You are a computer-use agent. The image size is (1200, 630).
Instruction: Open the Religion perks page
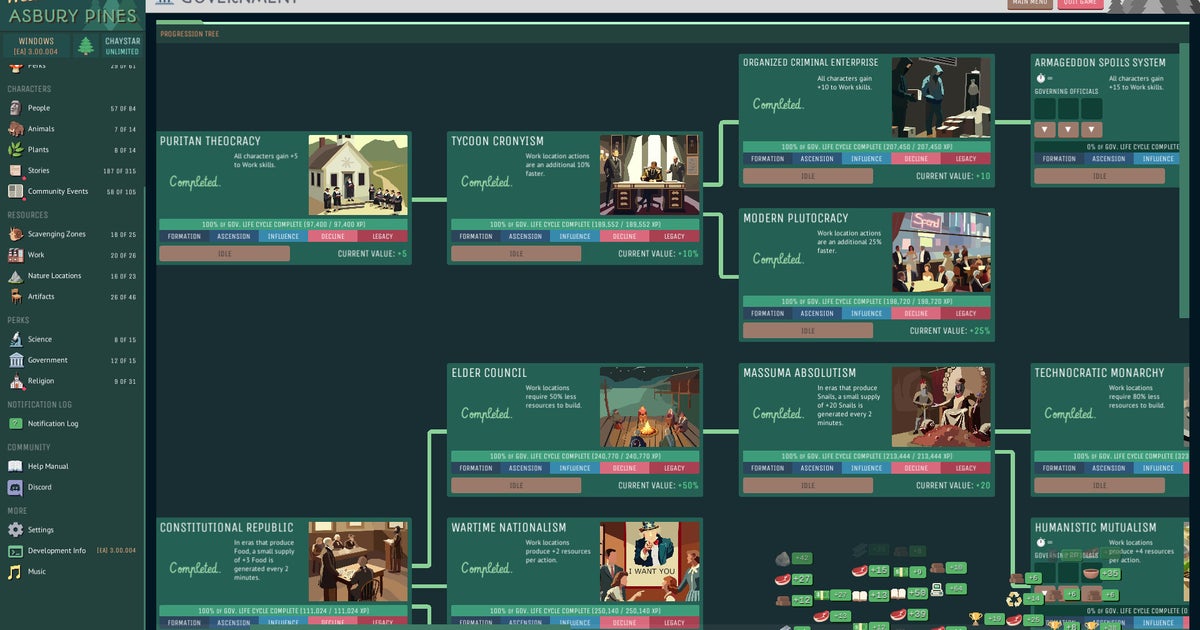pyautogui.click(x=41, y=381)
